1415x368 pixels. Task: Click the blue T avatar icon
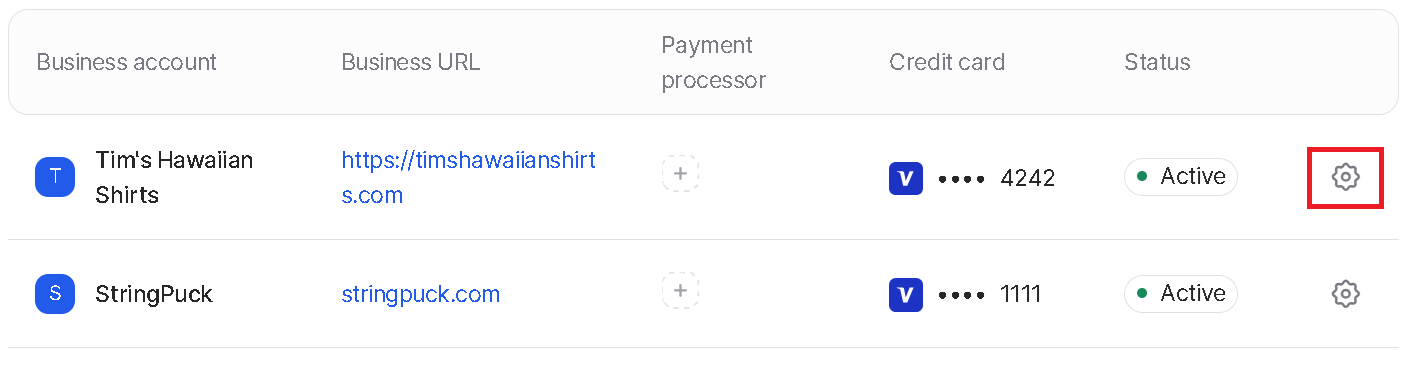55,177
